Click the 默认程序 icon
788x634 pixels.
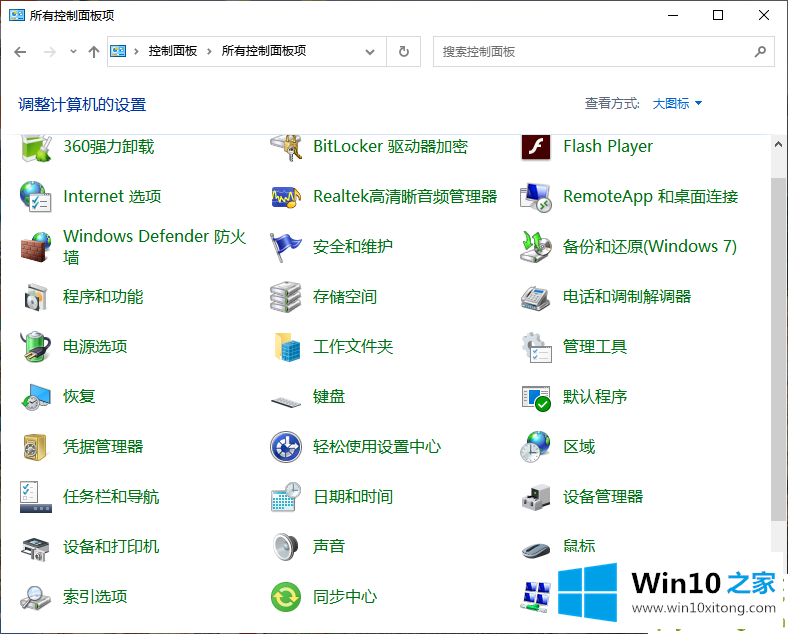point(536,398)
